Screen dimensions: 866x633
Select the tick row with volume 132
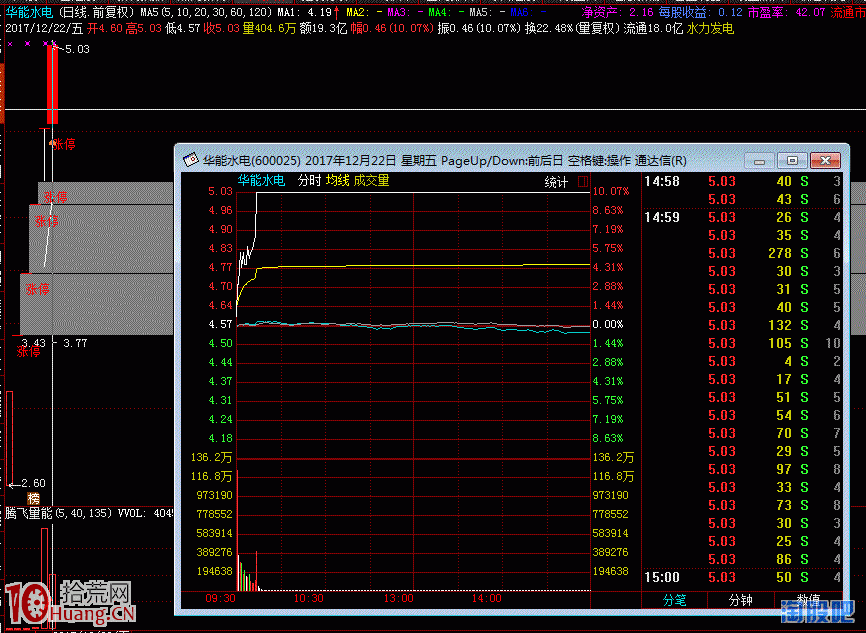click(742, 325)
